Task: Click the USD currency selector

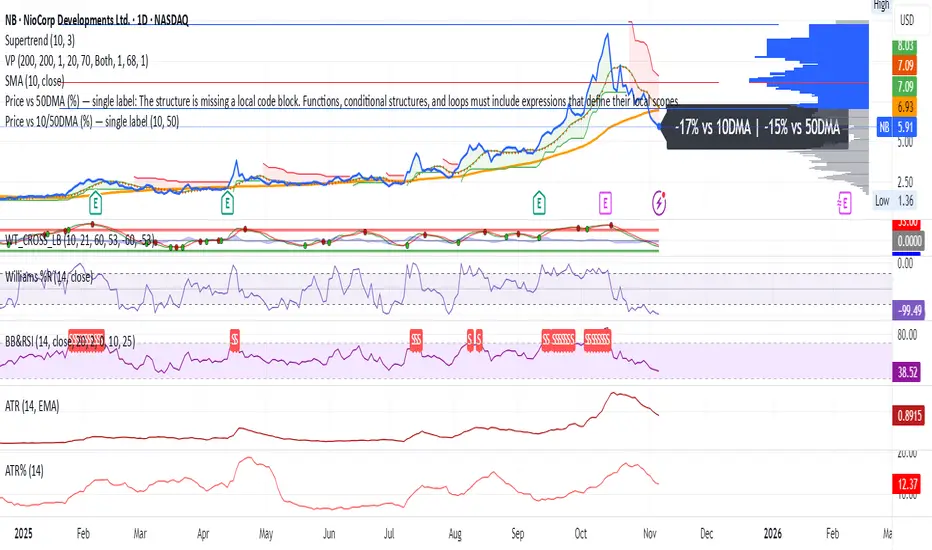Action: pos(906,20)
